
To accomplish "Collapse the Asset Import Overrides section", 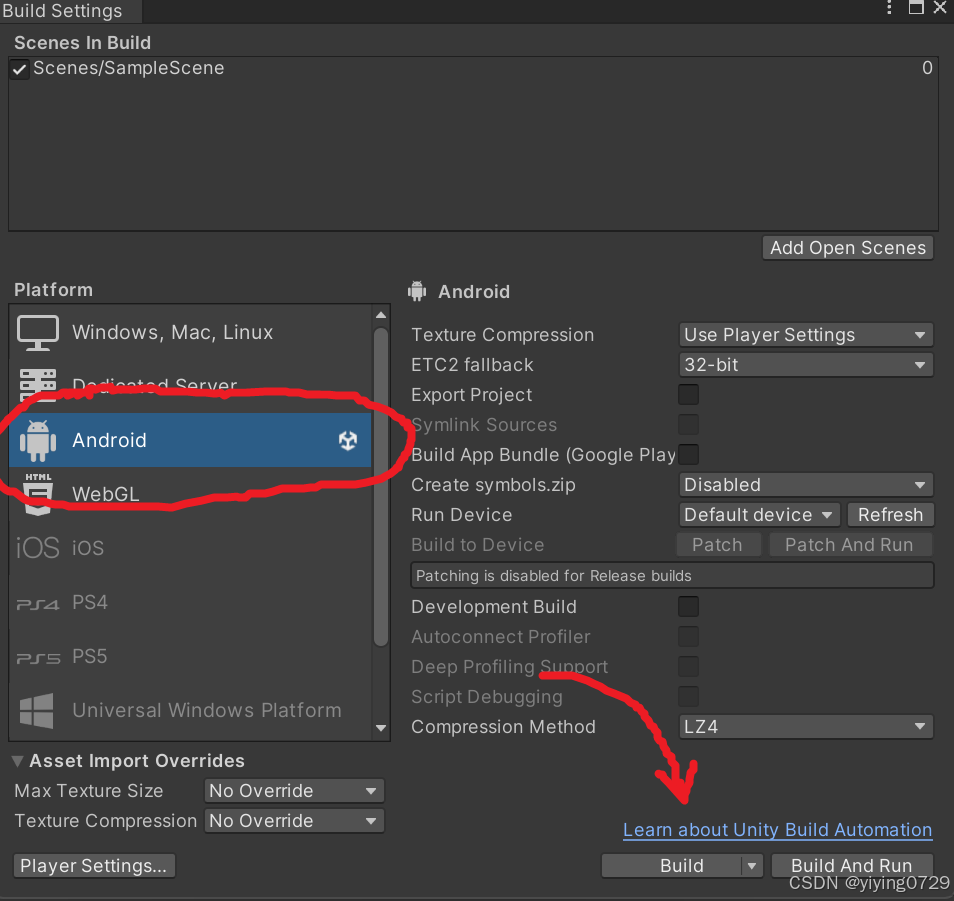I will coord(18,761).
